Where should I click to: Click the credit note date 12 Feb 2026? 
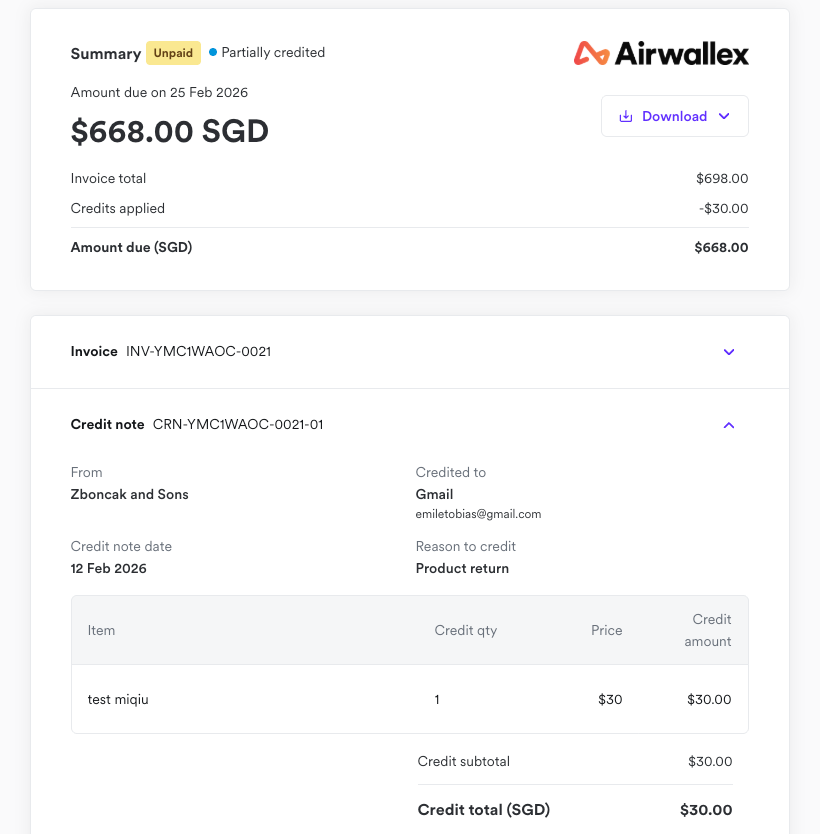[x=108, y=568]
